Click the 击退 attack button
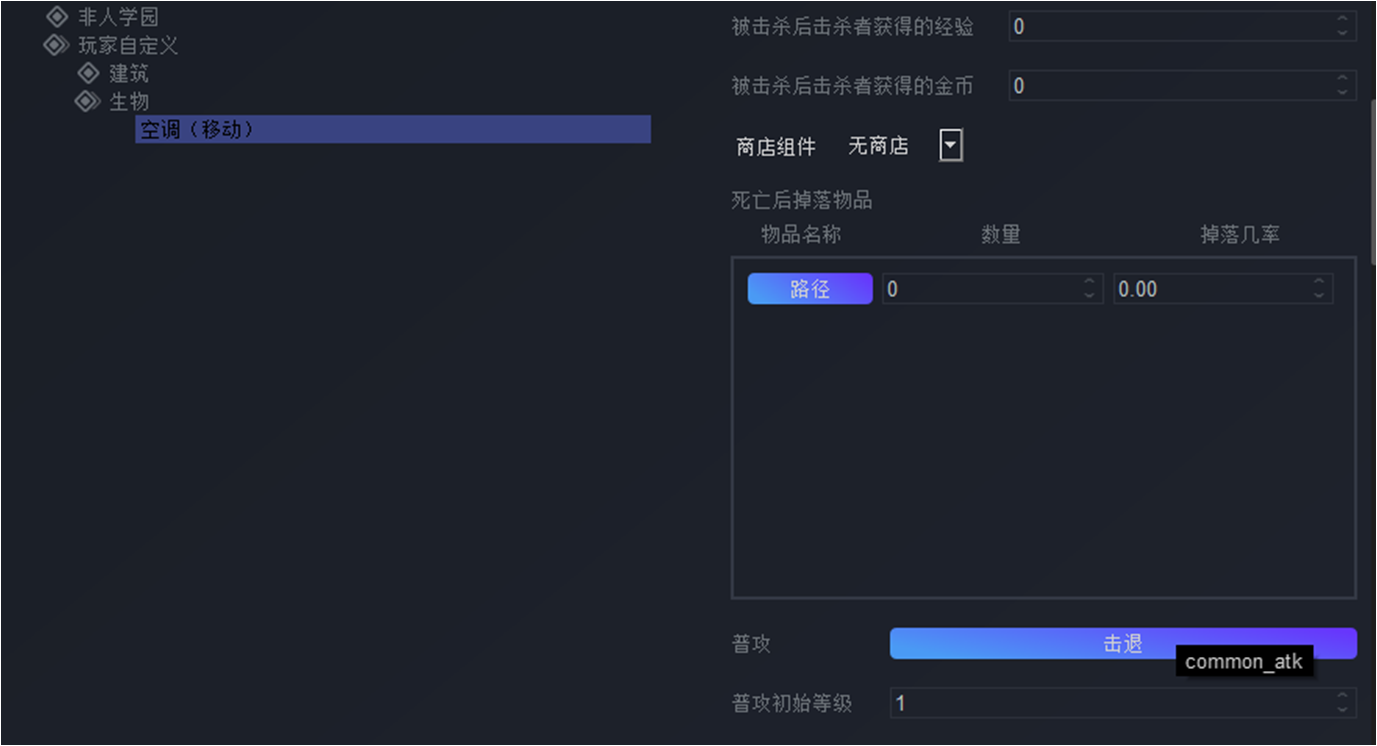1377x746 pixels. tap(1123, 644)
